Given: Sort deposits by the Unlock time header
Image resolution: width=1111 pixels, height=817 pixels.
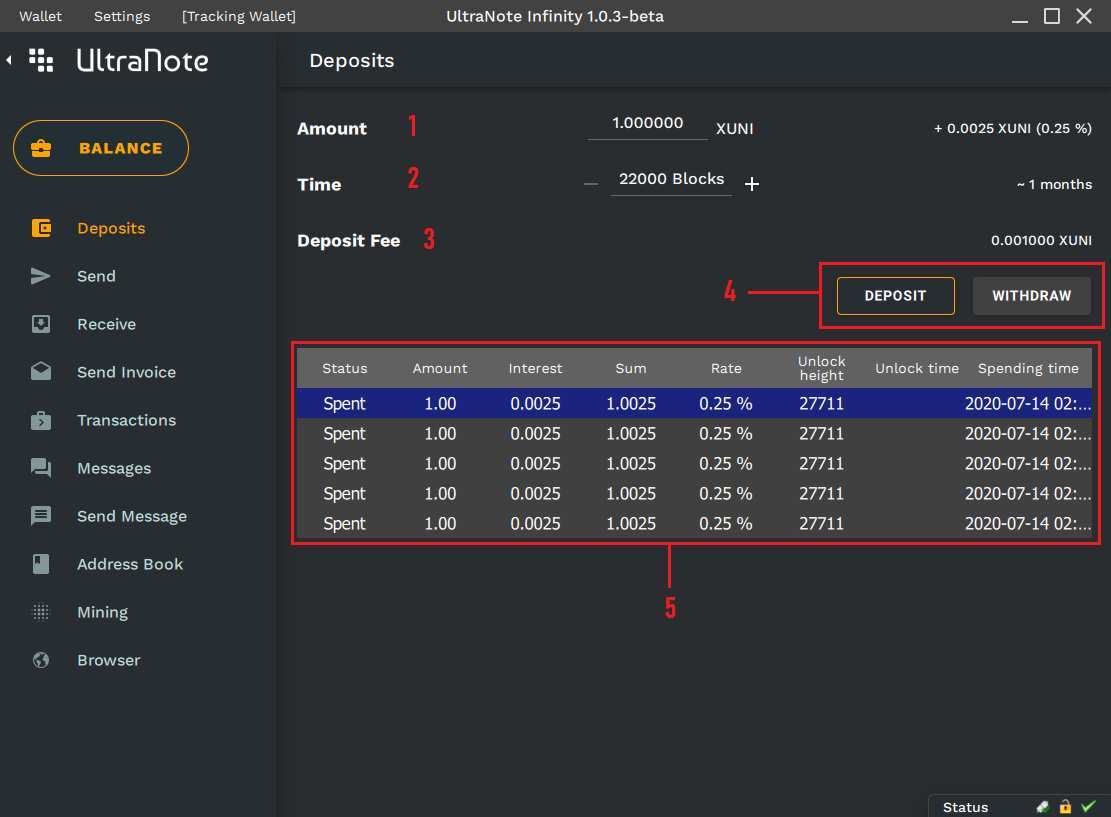Looking at the screenshot, I should pos(917,368).
